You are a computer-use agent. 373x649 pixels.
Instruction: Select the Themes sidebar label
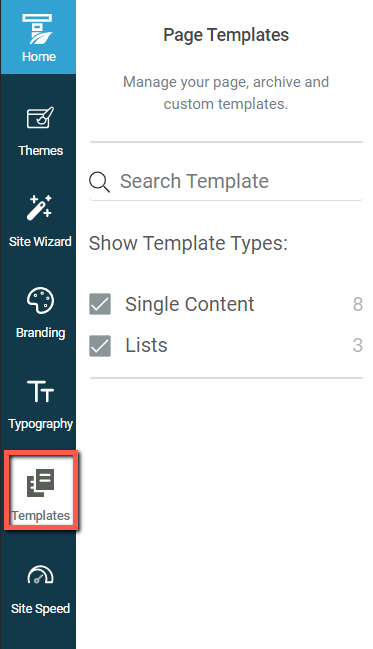point(41,150)
